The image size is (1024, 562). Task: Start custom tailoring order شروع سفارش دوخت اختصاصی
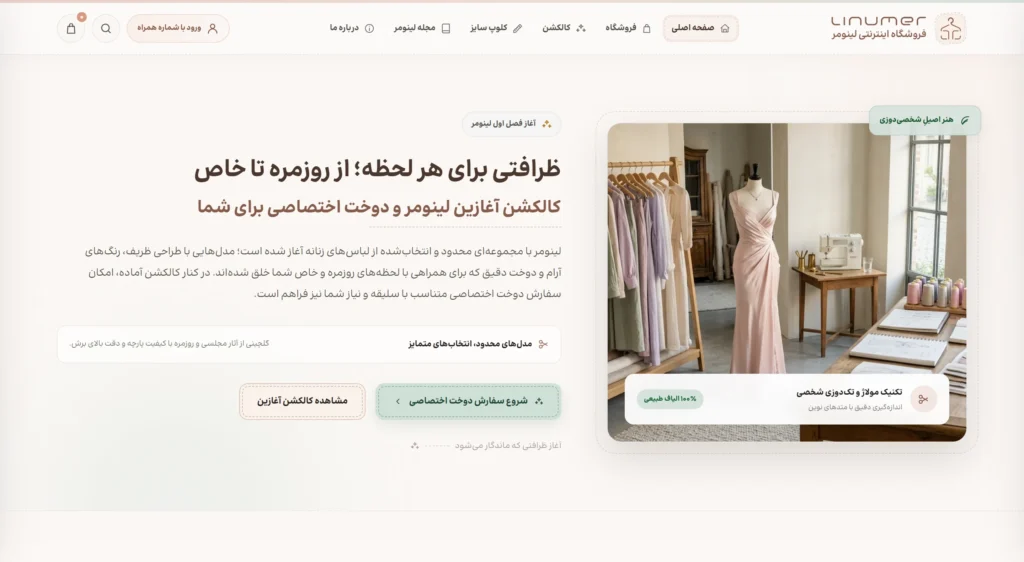coord(468,401)
